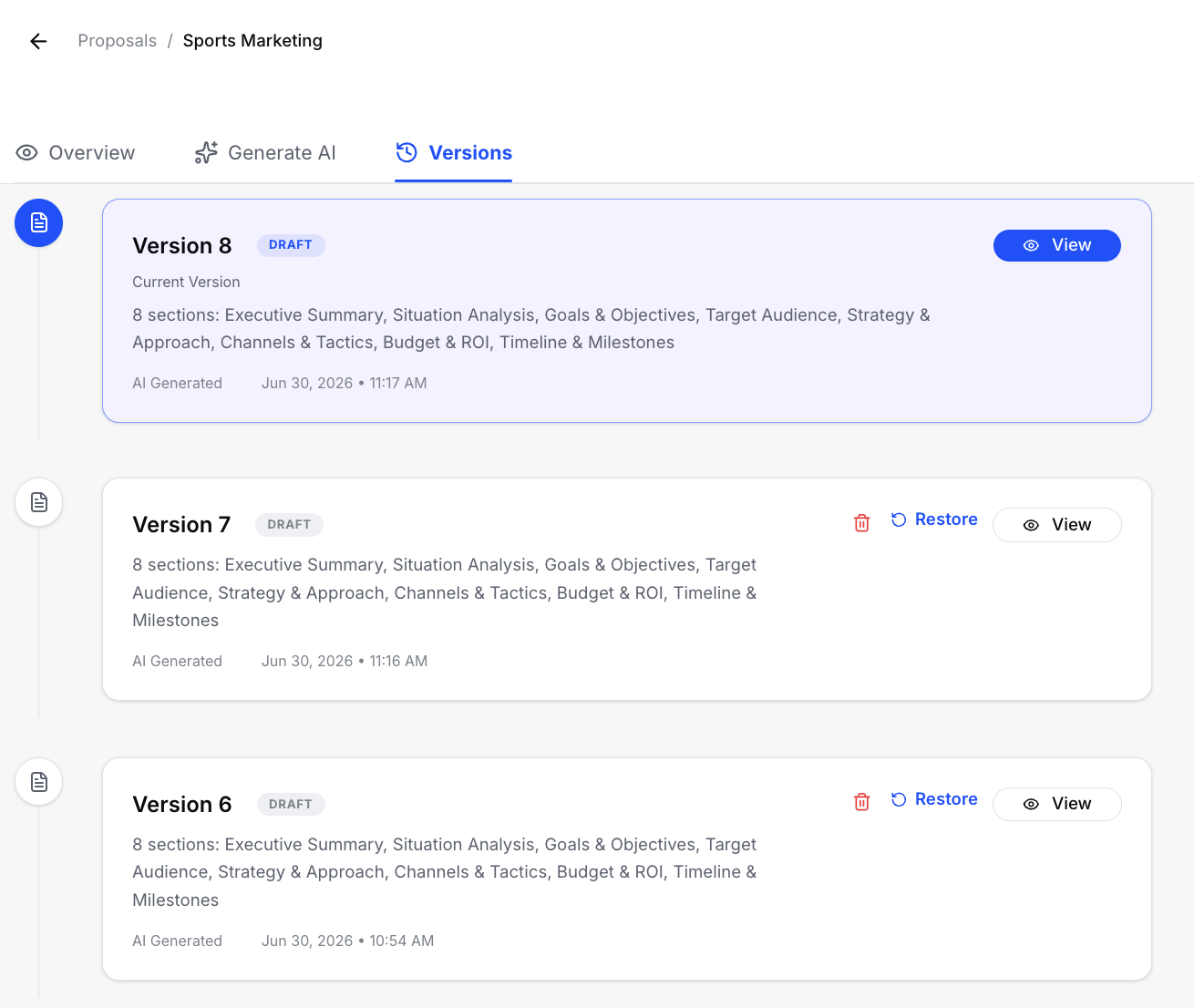
Task: Select the Versions tab
Action: point(454,153)
